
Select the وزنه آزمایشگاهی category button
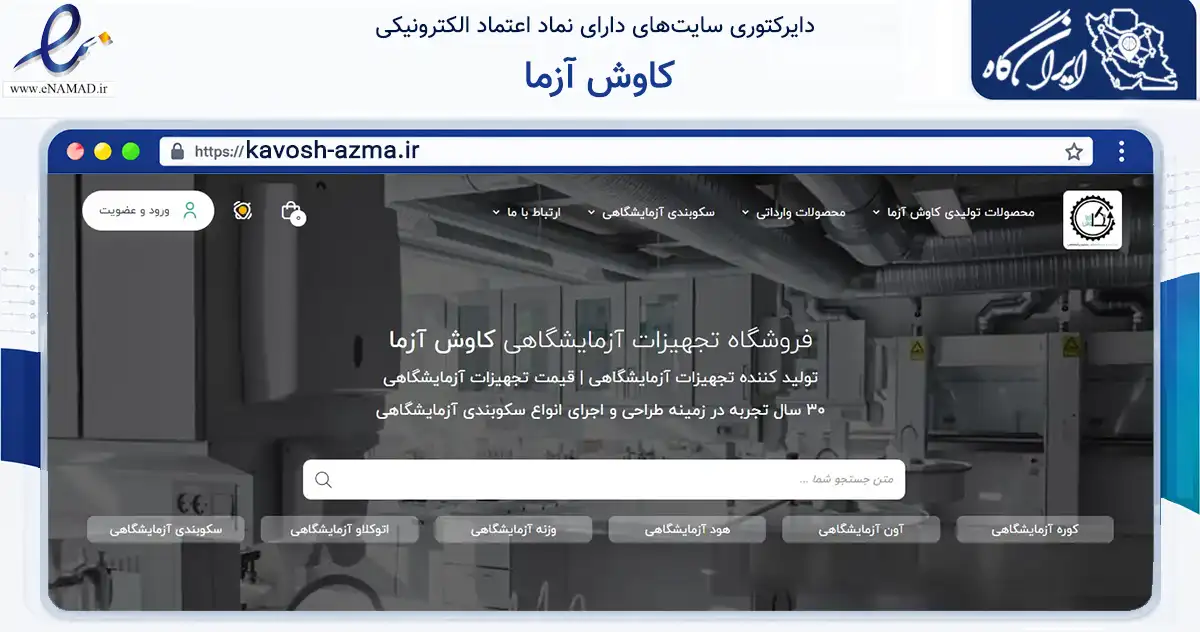(513, 530)
